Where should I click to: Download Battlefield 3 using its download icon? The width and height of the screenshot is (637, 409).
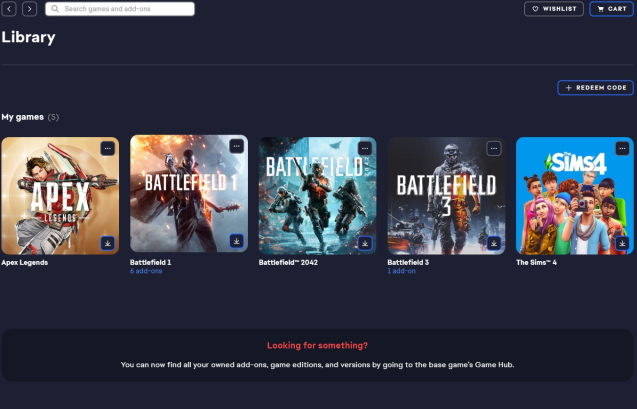494,243
